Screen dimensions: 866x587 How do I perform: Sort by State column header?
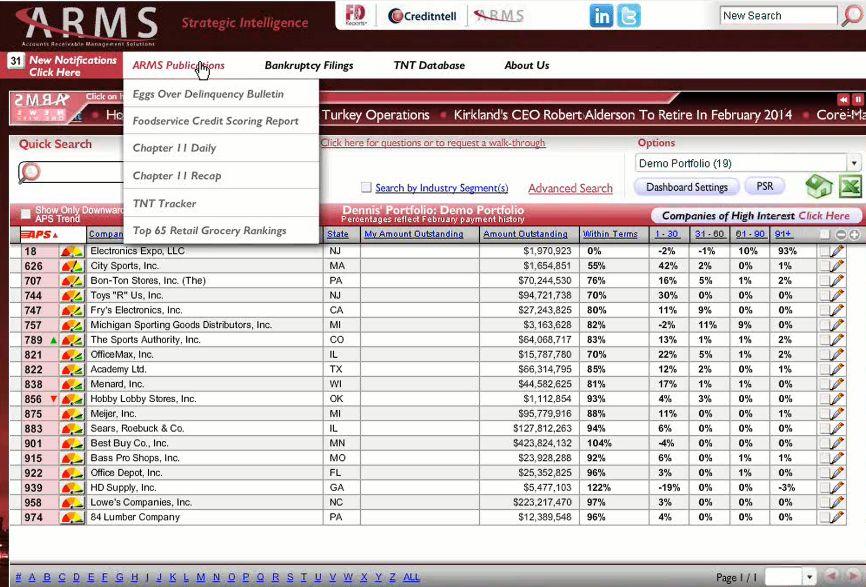click(337, 234)
